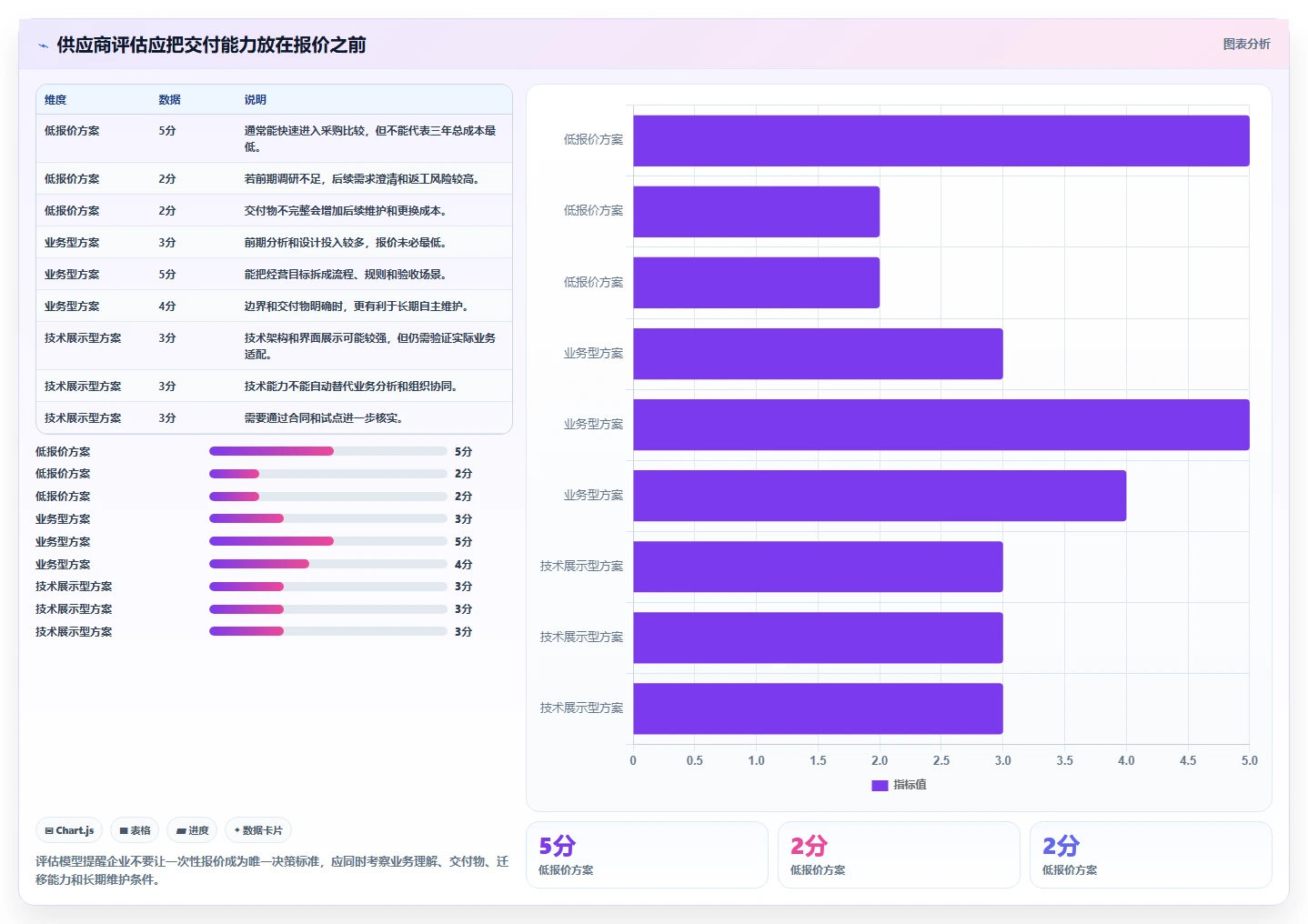
Task: Click the 图表分析 label in header
Action: pyautogui.click(x=1246, y=44)
